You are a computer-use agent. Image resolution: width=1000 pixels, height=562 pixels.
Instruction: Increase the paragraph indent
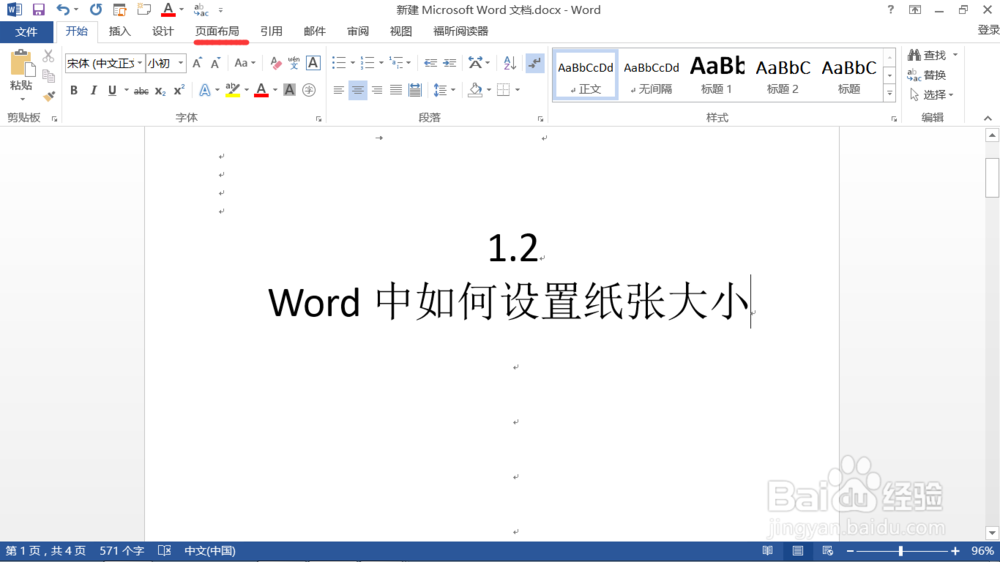click(x=450, y=63)
